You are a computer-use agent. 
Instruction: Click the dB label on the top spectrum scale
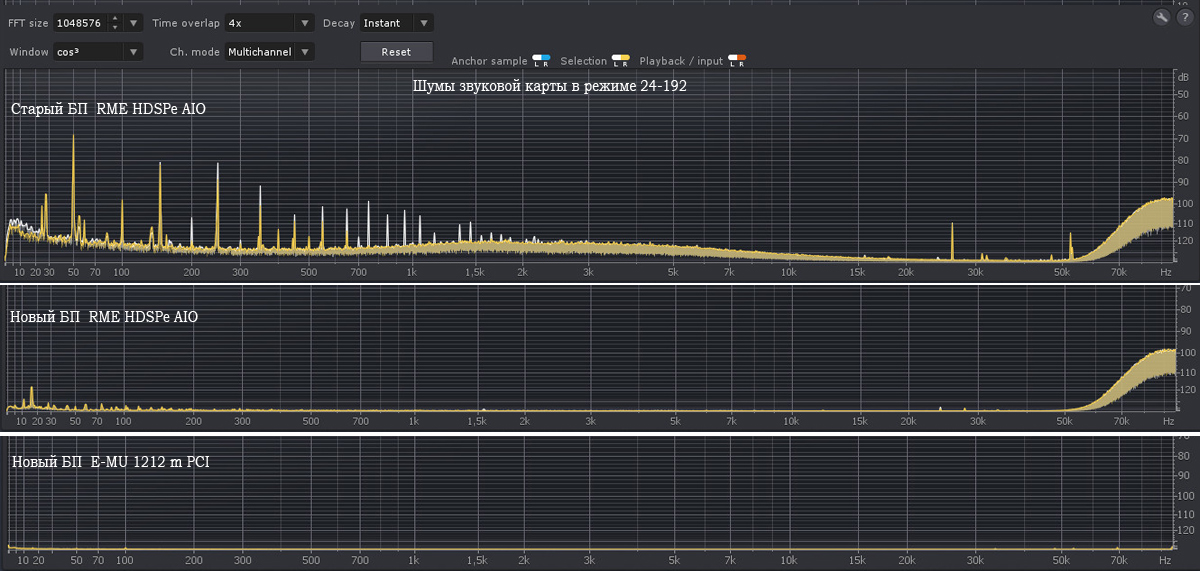tap(1184, 77)
